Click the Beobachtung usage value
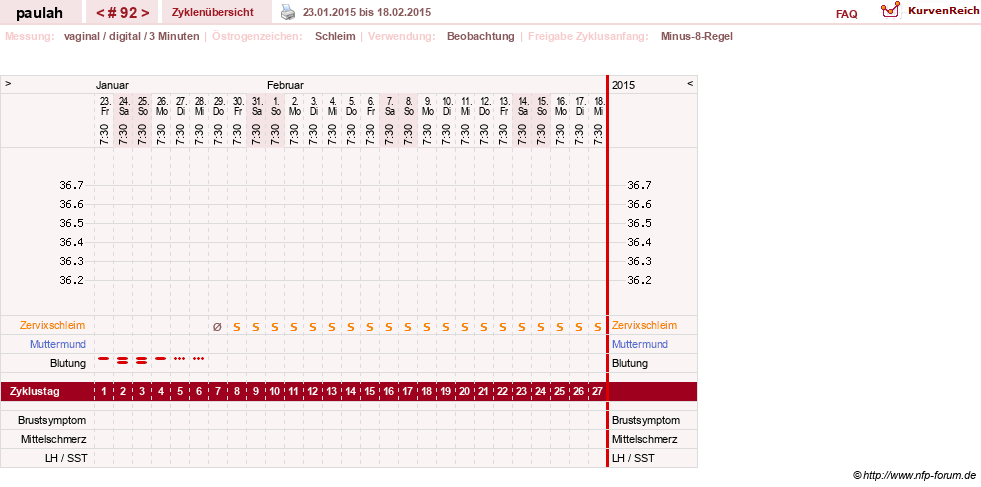The image size is (981, 487). [x=480, y=36]
